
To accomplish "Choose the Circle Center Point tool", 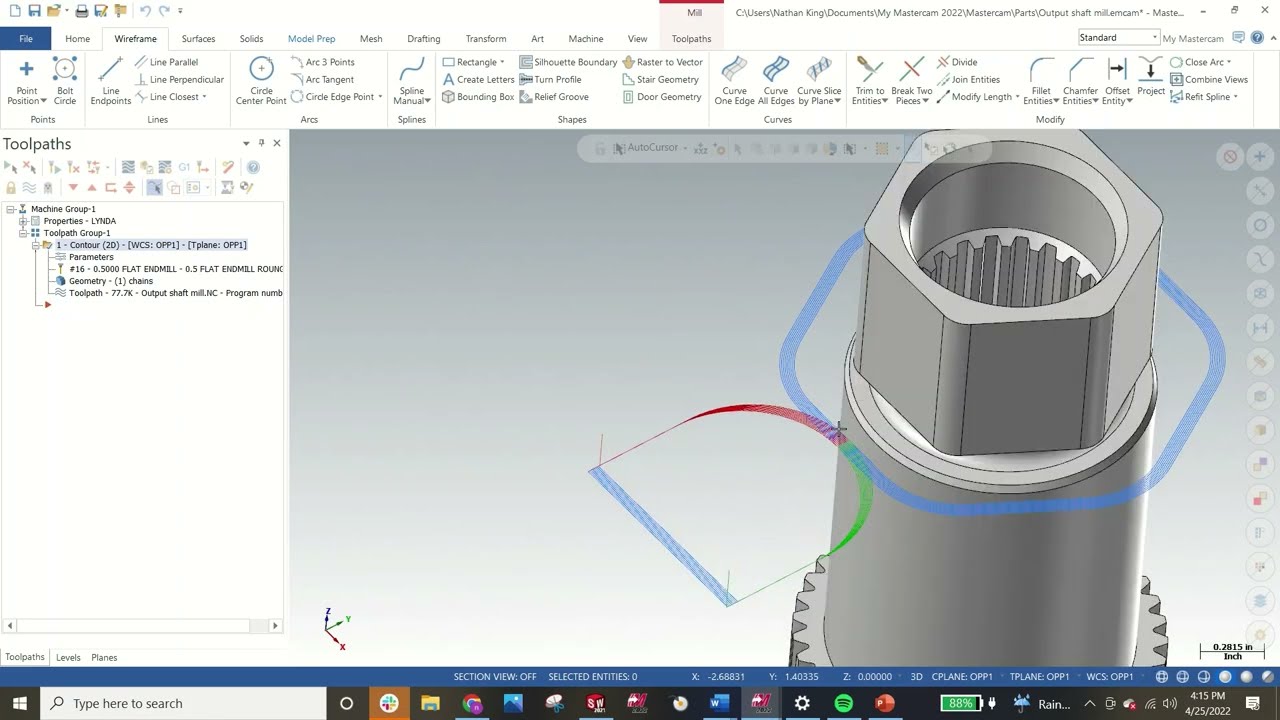I will coord(261,81).
